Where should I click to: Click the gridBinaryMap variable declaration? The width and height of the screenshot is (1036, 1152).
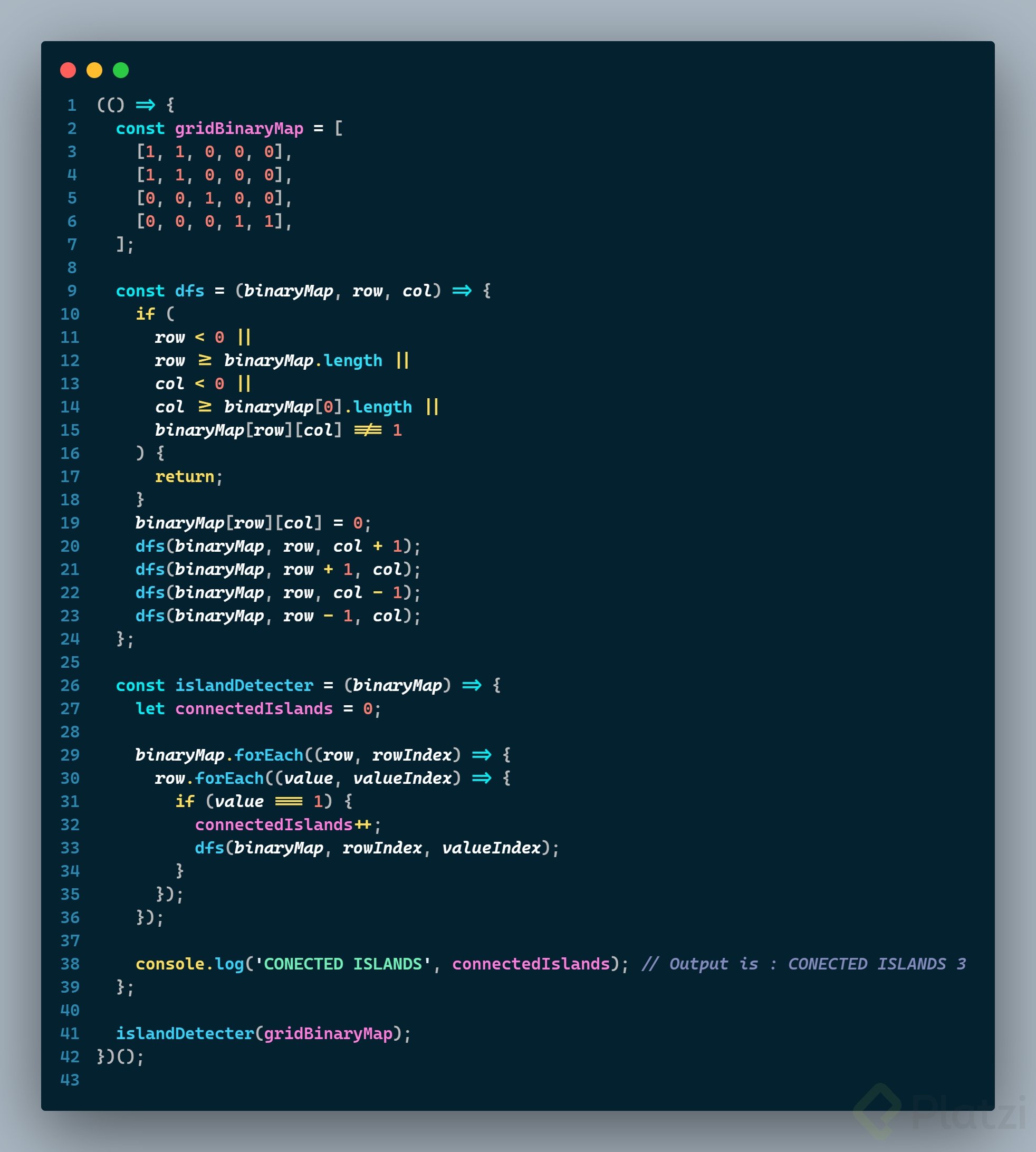tap(238, 129)
